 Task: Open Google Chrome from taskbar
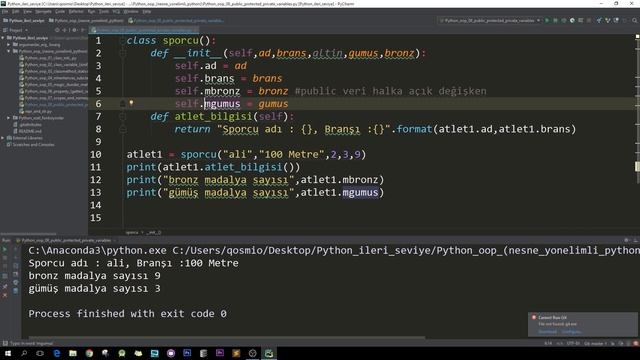pyautogui.click(x=89, y=353)
